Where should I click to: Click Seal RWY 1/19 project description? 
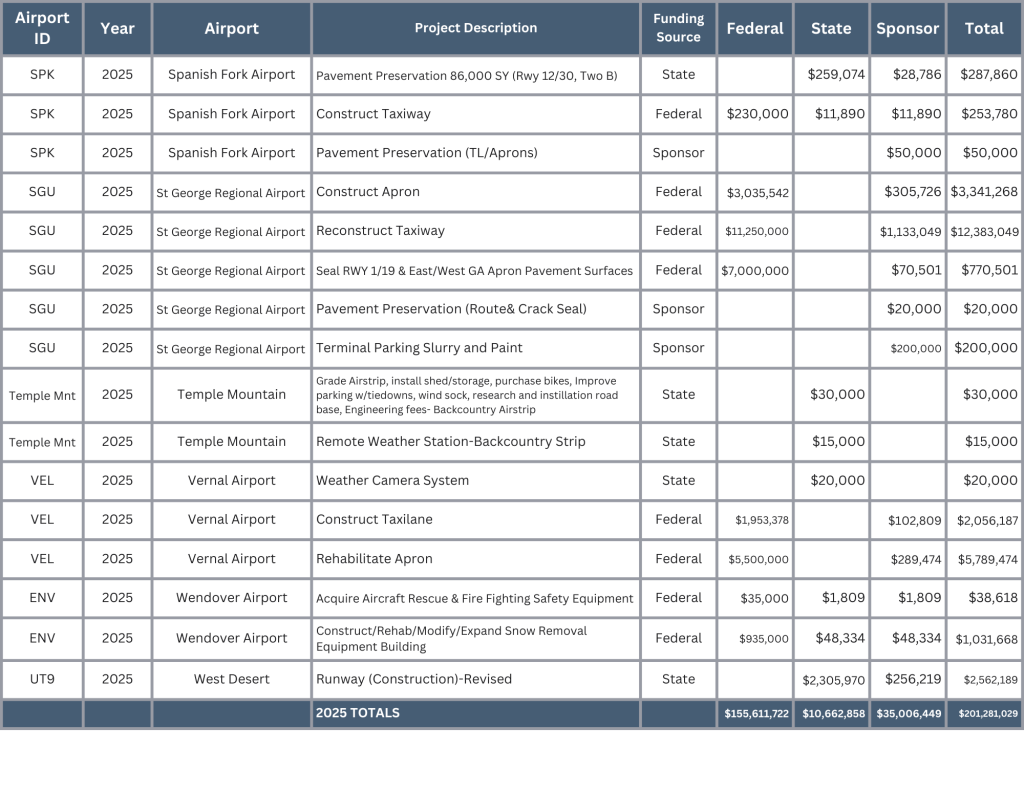pyautogui.click(x=475, y=270)
